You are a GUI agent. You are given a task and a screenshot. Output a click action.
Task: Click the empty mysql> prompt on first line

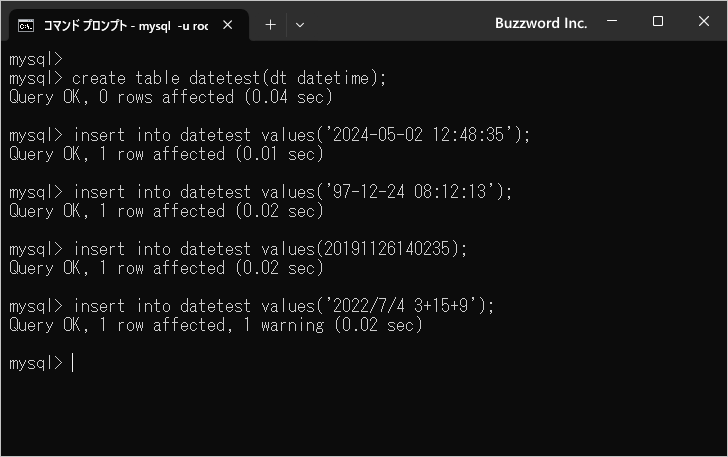click(35, 59)
